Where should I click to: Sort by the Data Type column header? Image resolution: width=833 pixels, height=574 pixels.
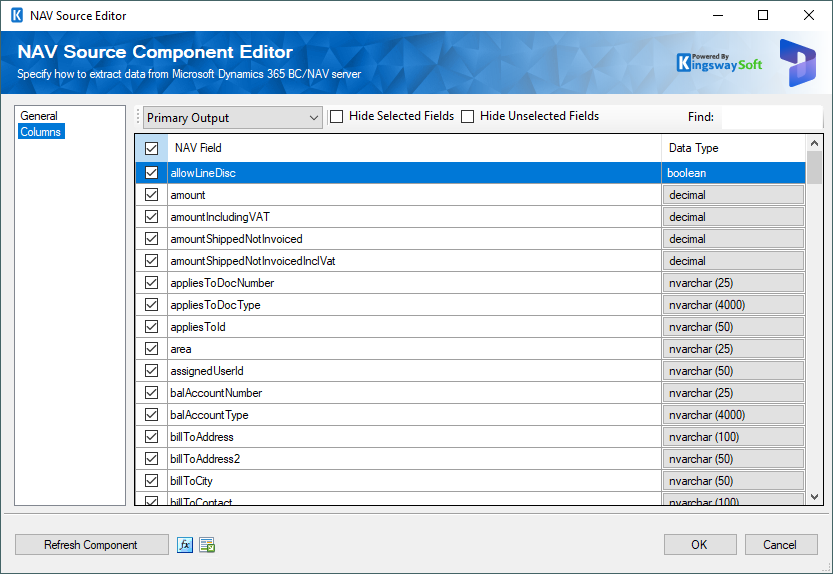point(733,148)
